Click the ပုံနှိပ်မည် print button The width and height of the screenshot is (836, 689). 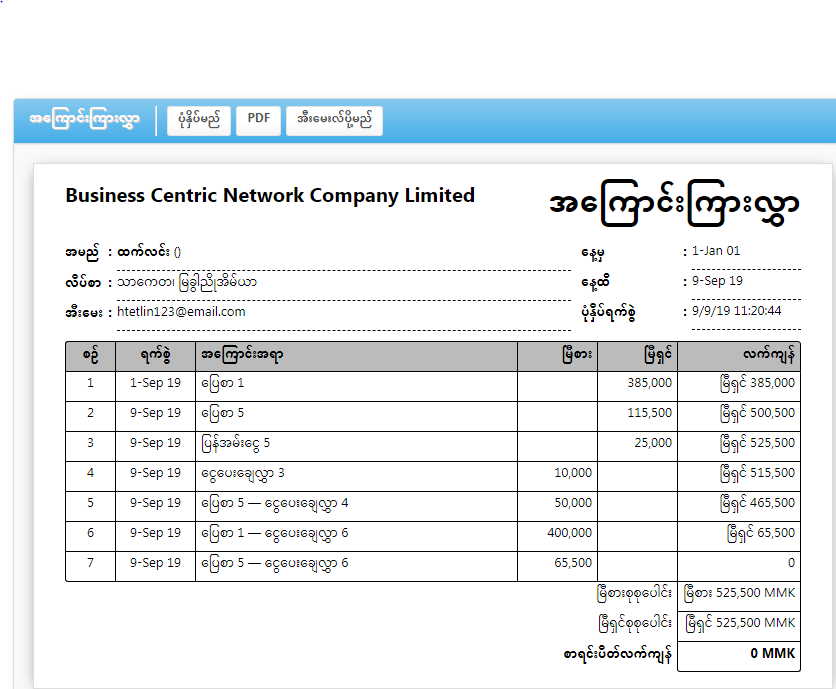199,121
